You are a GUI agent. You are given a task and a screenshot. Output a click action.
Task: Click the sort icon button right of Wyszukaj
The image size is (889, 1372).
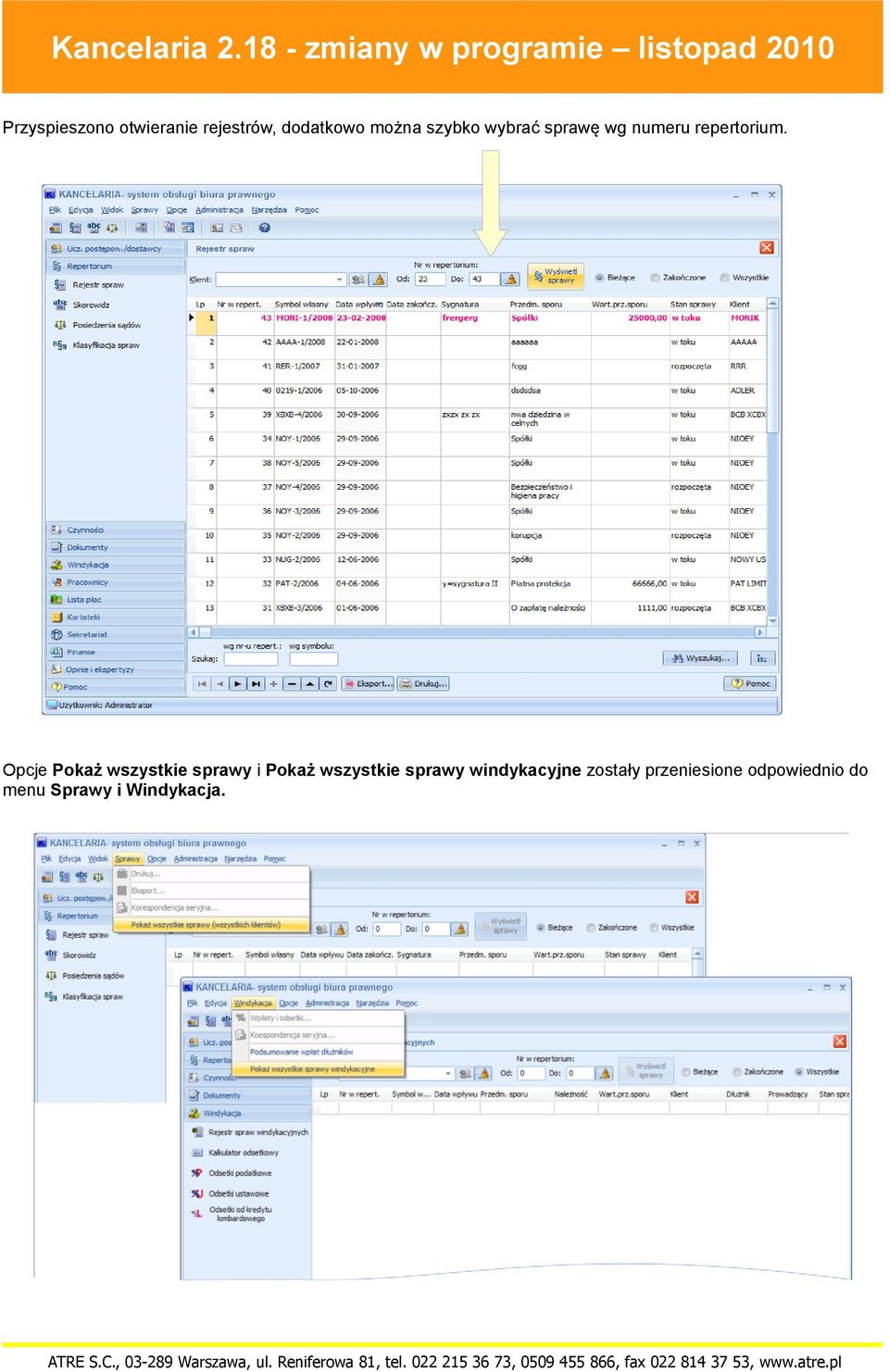[761, 658]
